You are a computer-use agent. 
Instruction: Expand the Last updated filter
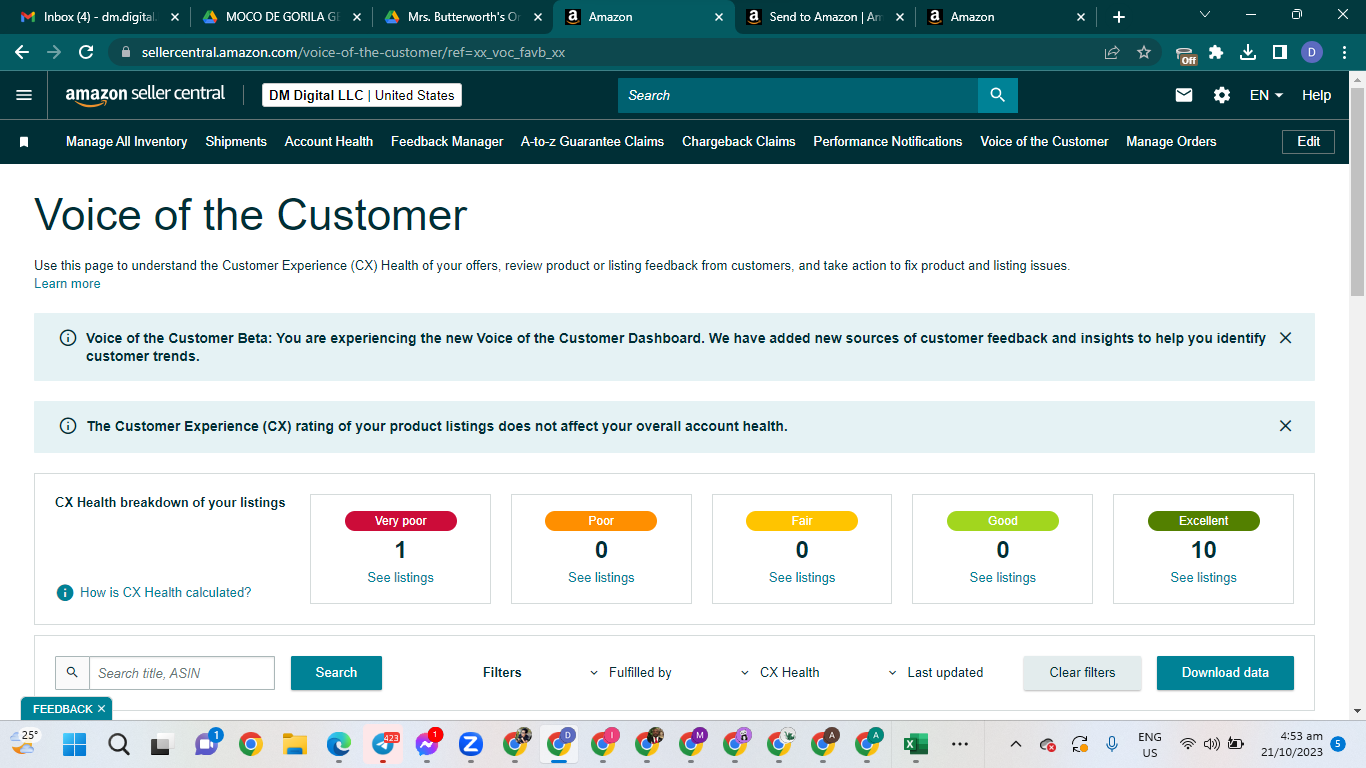pos(936,673)
